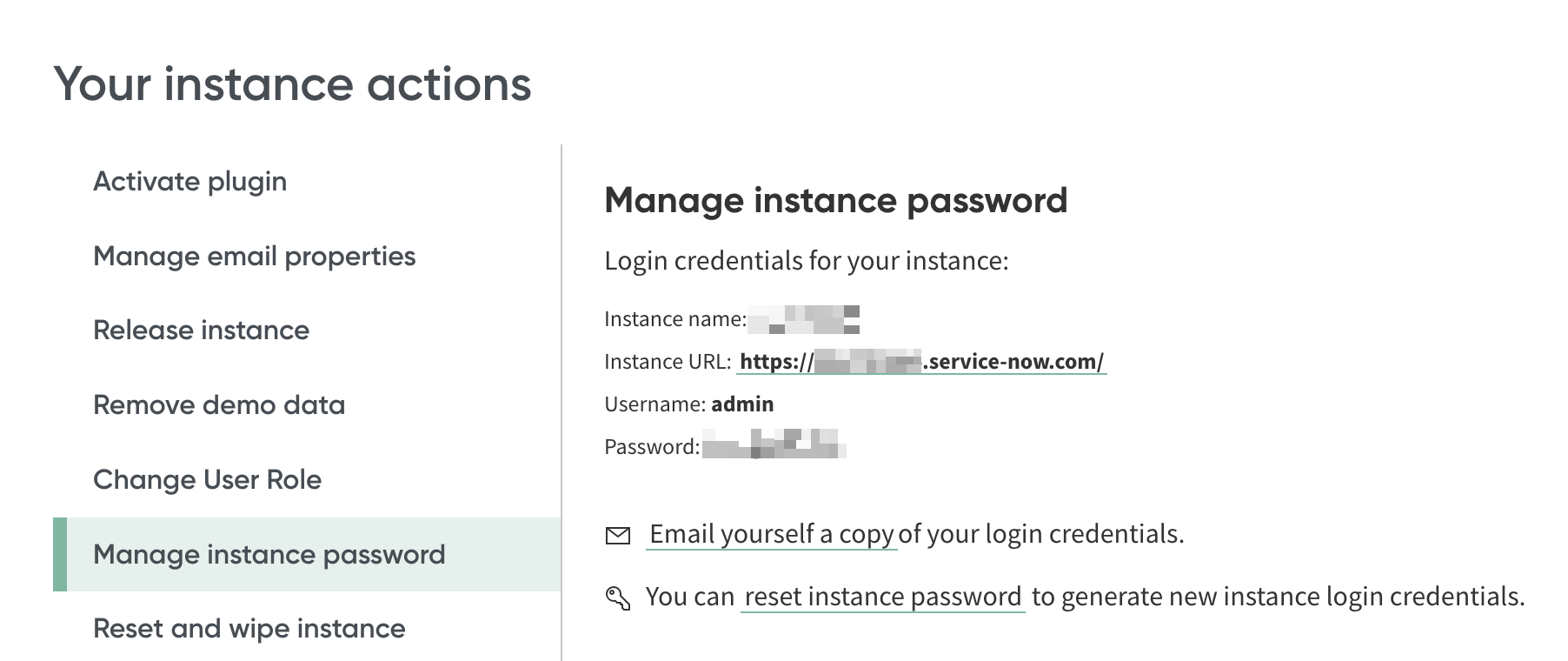Choose Remove demo data in the sidebar
Viewport: 1568px width, 661px height.
pyautogui.click(x=219, y=405)
